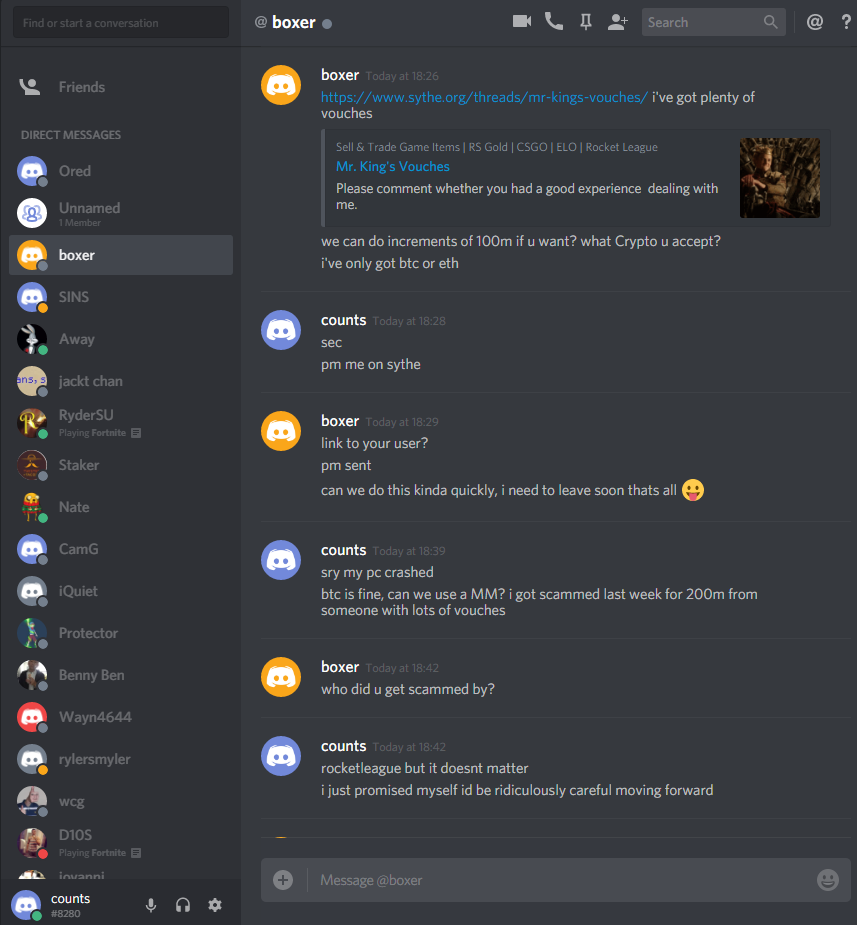Open pinned messages
This screenshot has width=857, height=925.
click(585, 22)
